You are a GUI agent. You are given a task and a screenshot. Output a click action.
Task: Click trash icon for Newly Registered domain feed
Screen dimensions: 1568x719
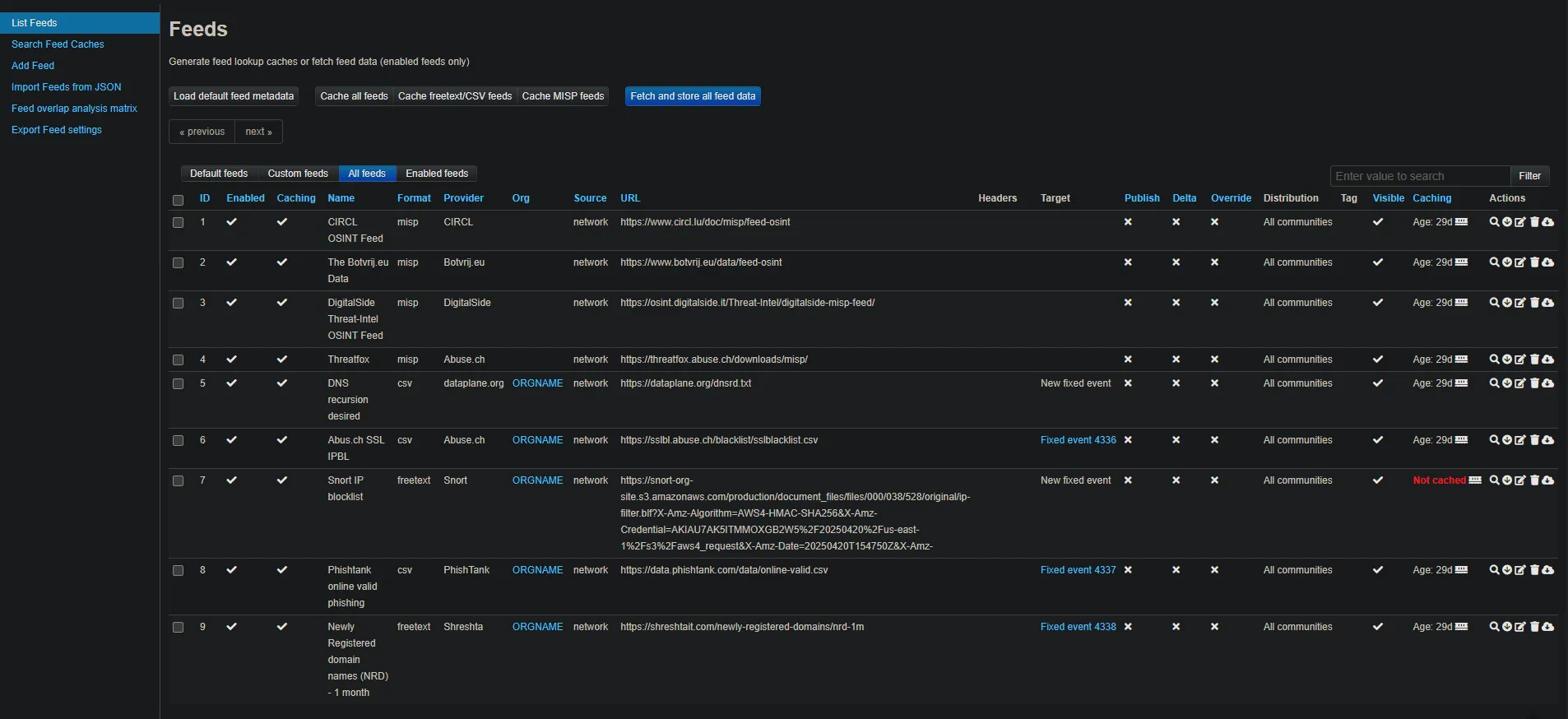pos(1534,627)
